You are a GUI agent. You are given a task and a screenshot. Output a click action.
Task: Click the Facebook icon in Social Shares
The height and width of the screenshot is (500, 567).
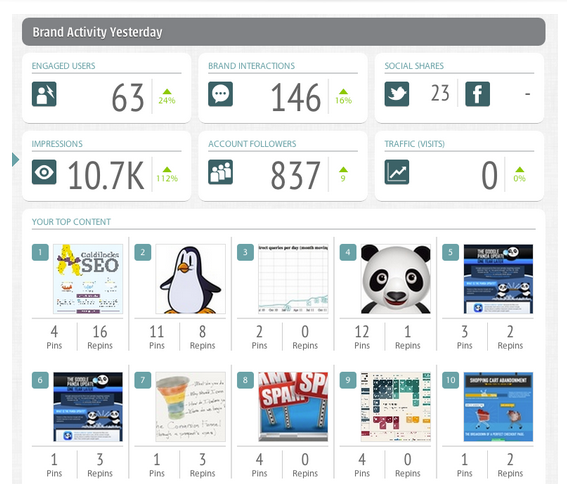pos(478,94)
